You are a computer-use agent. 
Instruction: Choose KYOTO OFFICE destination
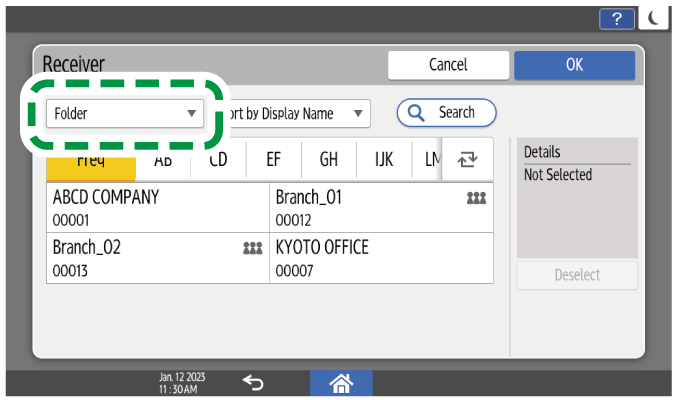point(380,257)
